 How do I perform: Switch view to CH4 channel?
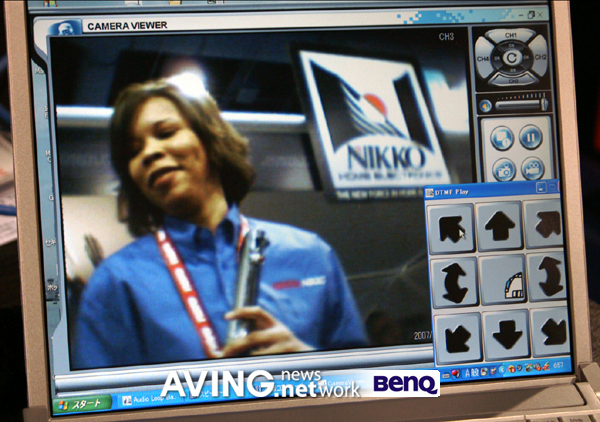483,59
